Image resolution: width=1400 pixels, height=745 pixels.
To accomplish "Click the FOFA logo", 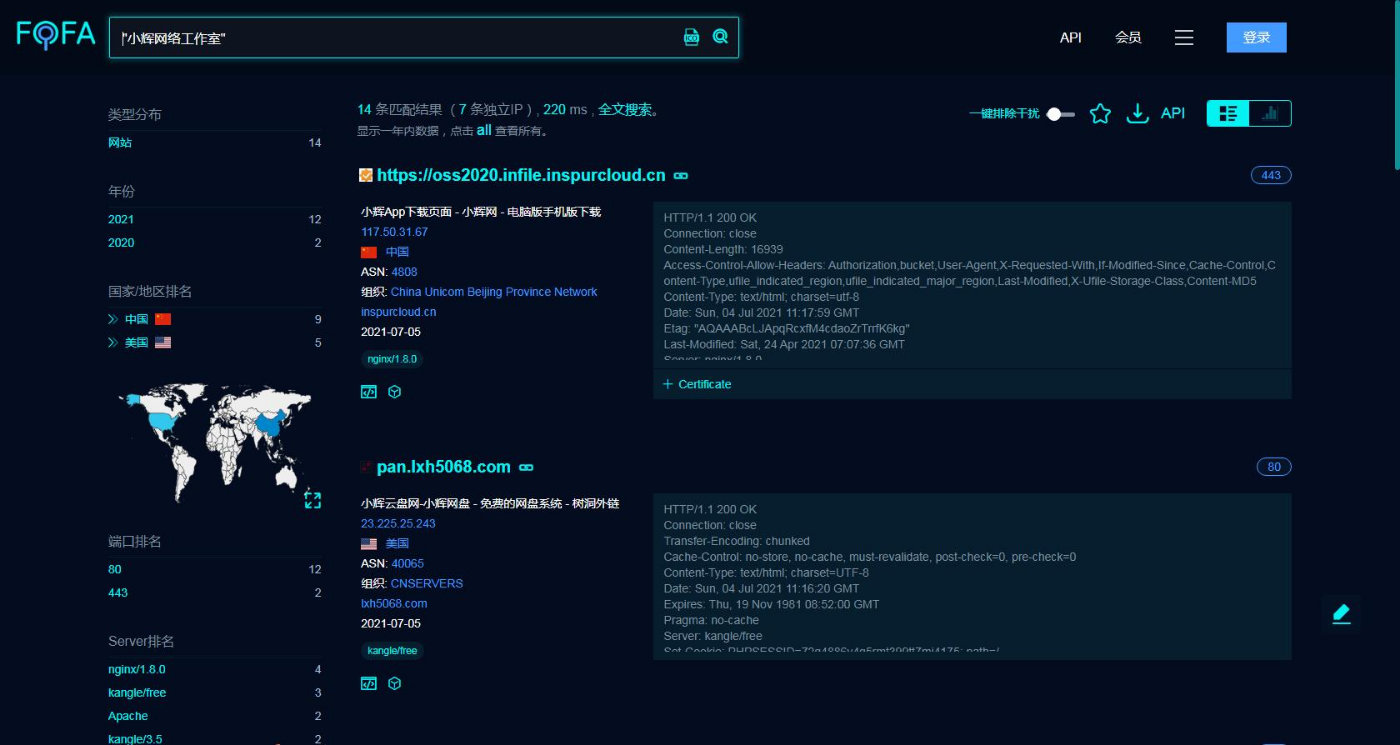I will [x=55, y=35].
